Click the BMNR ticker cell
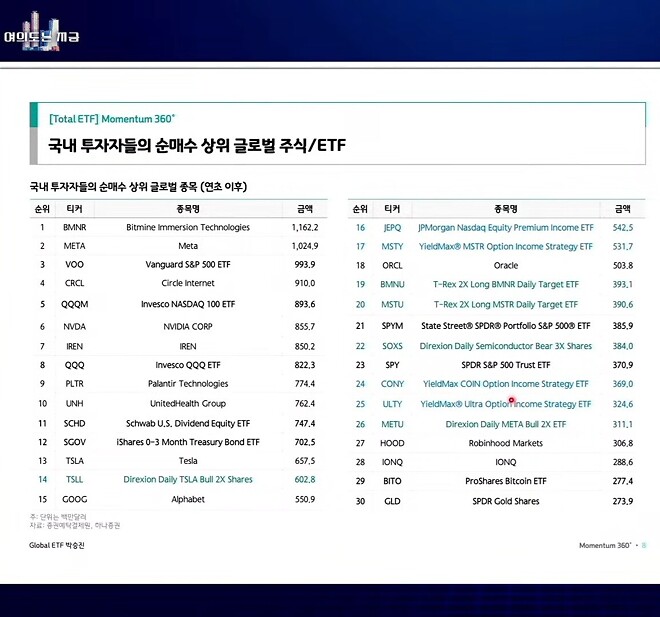The width and height of the screenshot is (660, 617). (75, 227)
